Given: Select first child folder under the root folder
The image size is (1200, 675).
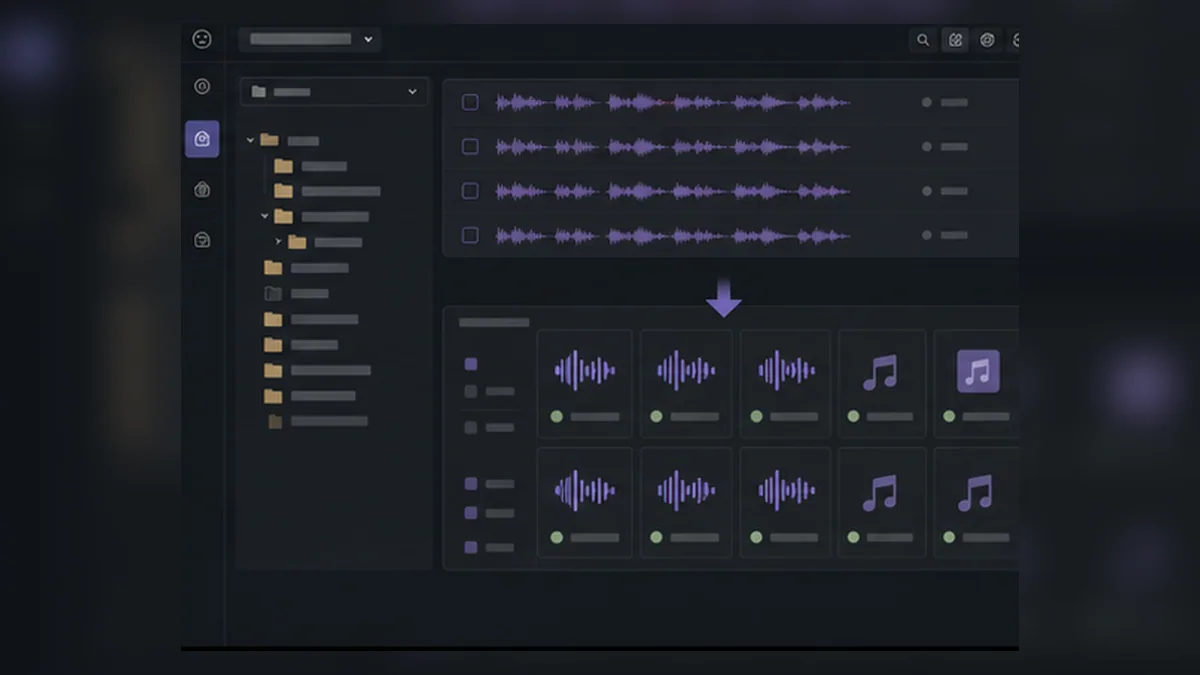Looking at the screenshot, I should pyautogui.click(x=284, y=166).
